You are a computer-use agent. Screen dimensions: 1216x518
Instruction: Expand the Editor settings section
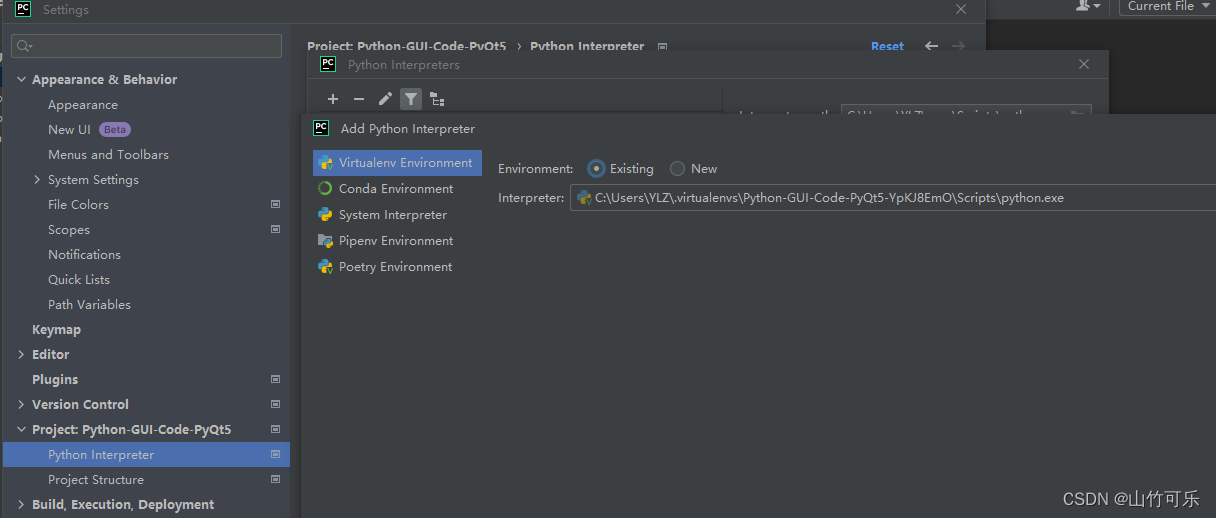pos(21,354)
